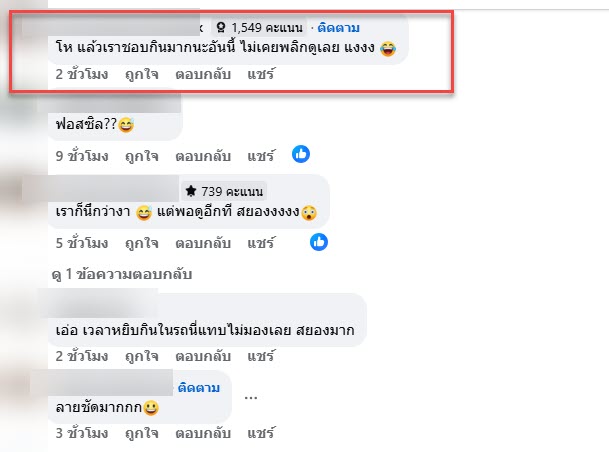Expand ดู 1 ข้อความตอบกลับ replies

122,274
